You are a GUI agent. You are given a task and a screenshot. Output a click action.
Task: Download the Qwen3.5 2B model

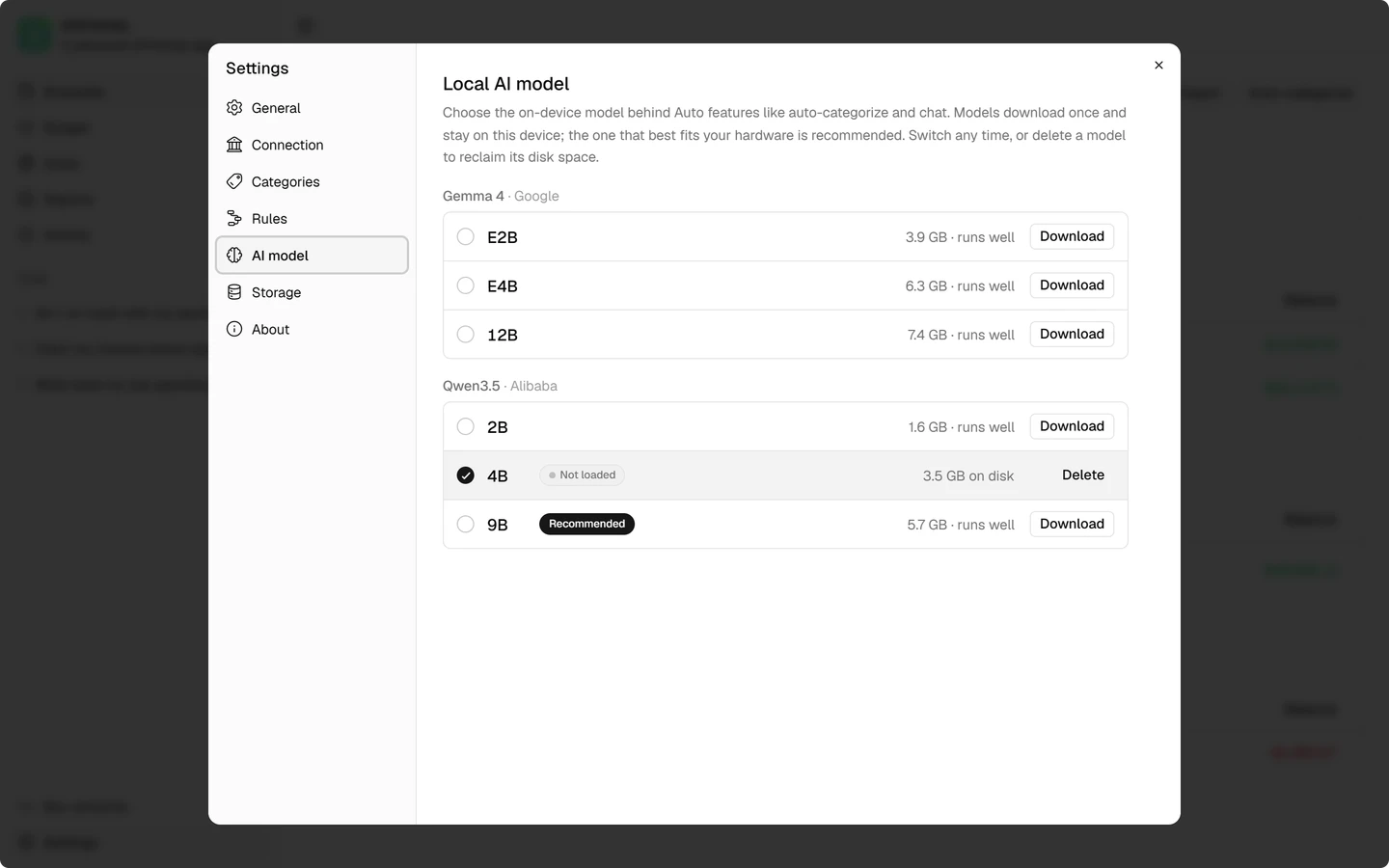[1072, 426]
